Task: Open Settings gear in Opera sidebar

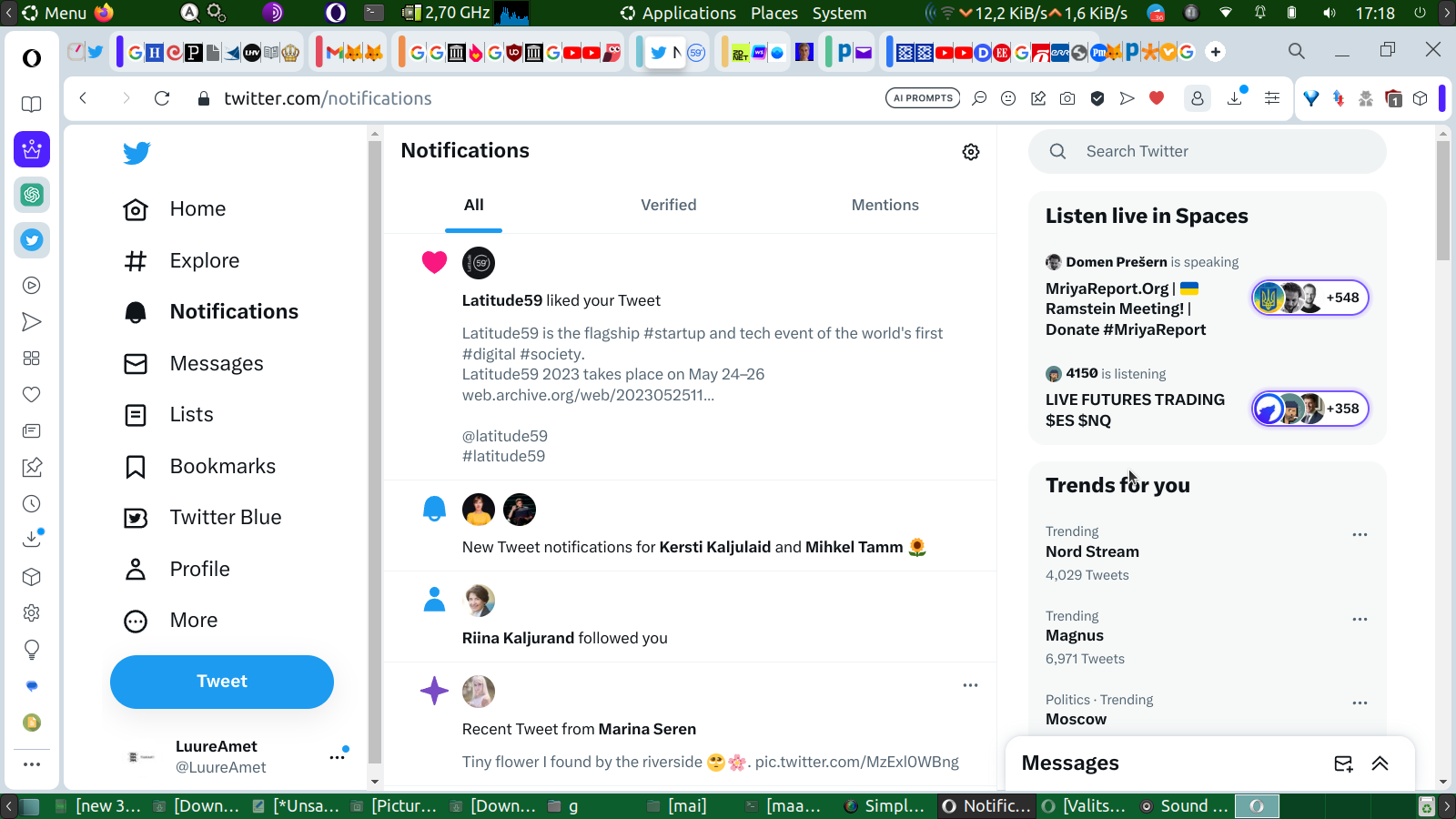Action: tap(32, 613)
